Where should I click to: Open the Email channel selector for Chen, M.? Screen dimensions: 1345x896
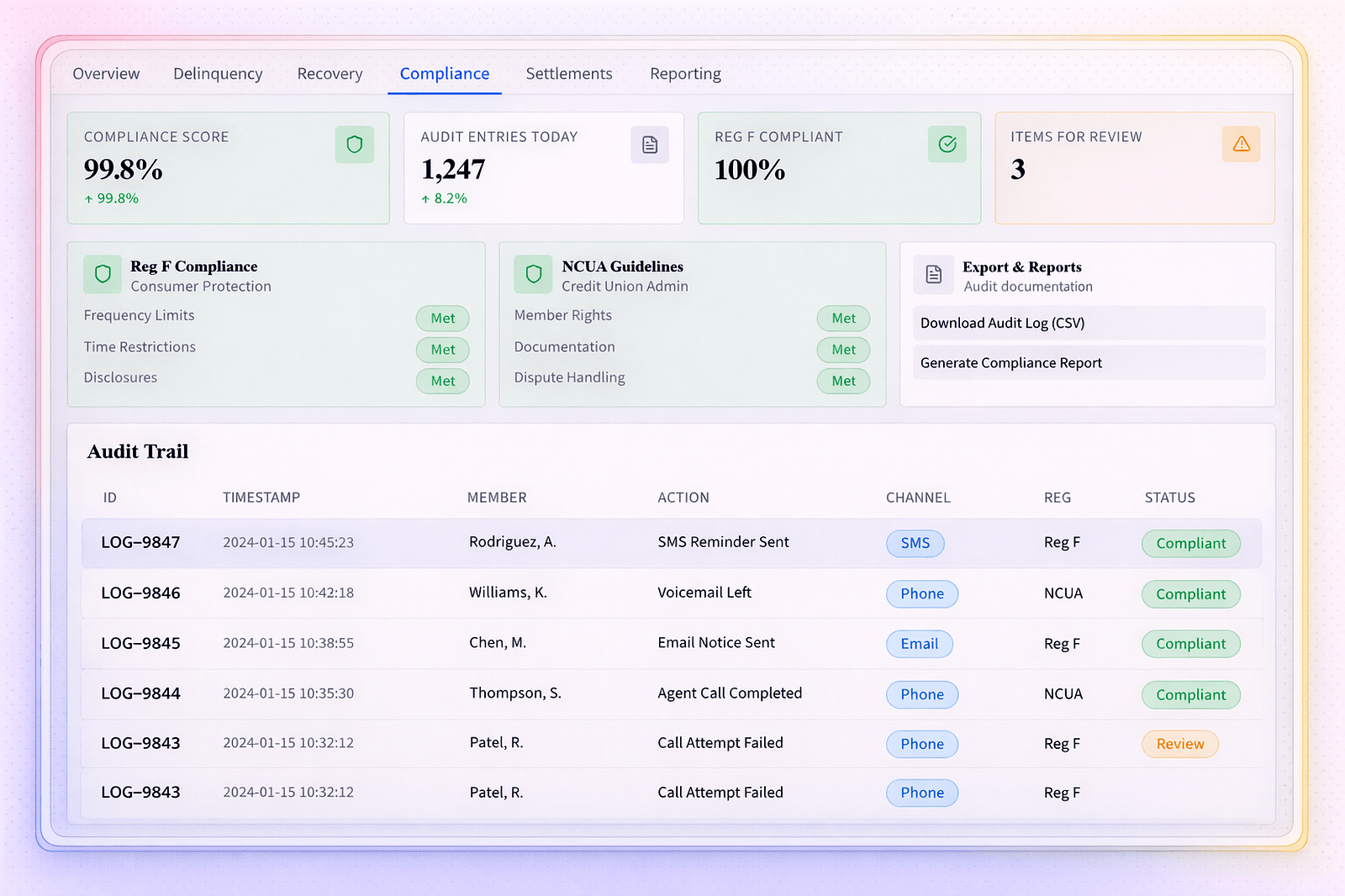click(x=919, y=644)
